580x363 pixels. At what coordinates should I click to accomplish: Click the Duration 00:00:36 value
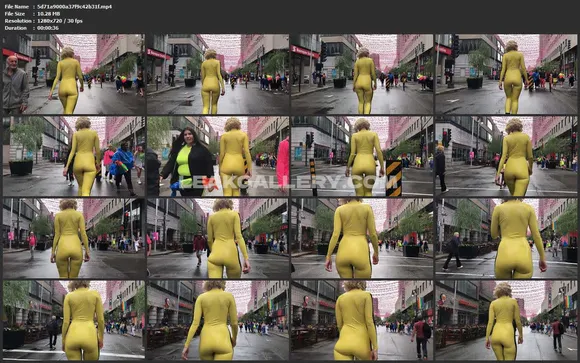point(48,28)
